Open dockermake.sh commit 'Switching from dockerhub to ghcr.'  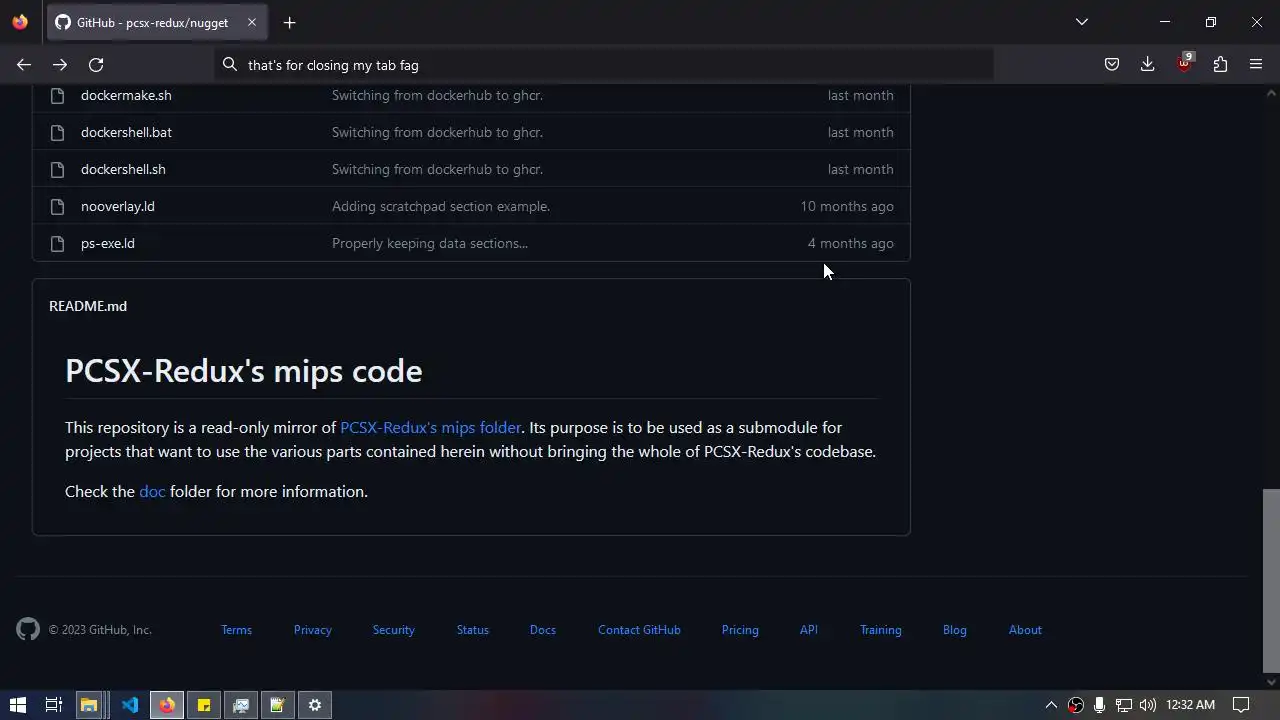click(x=437, y=95)
